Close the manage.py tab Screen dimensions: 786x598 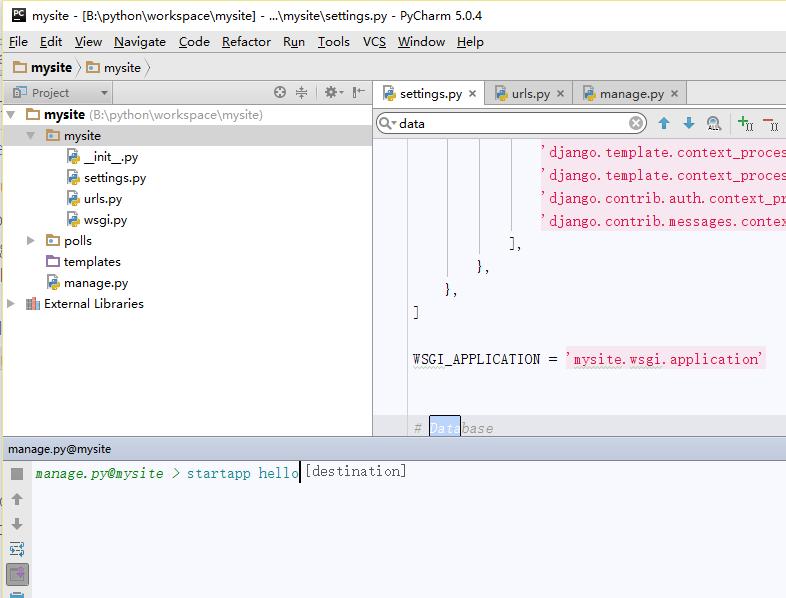674,94
